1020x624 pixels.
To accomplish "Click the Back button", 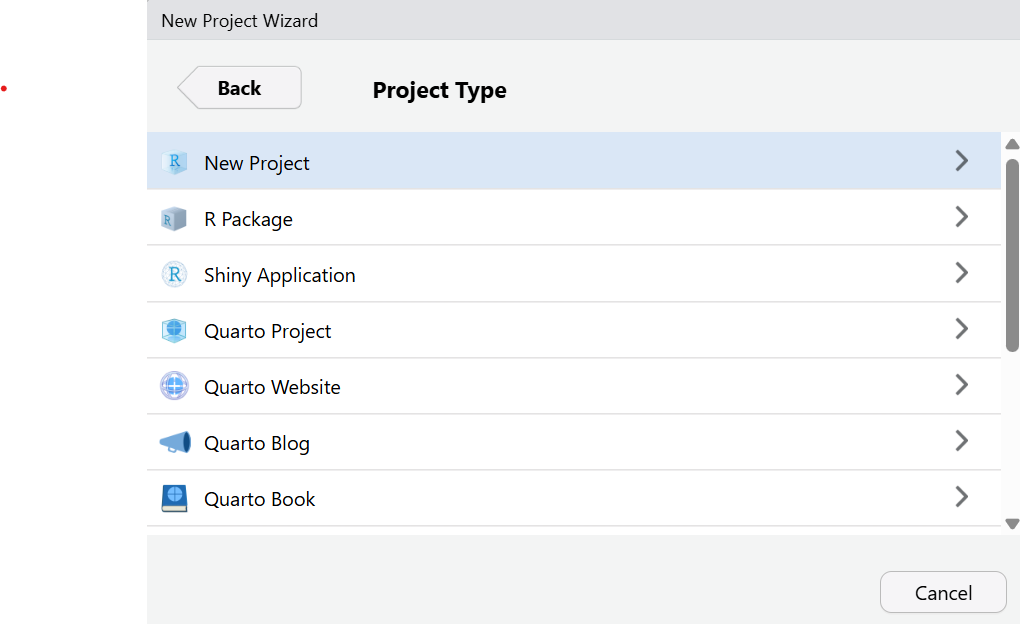I will (239, 87).
